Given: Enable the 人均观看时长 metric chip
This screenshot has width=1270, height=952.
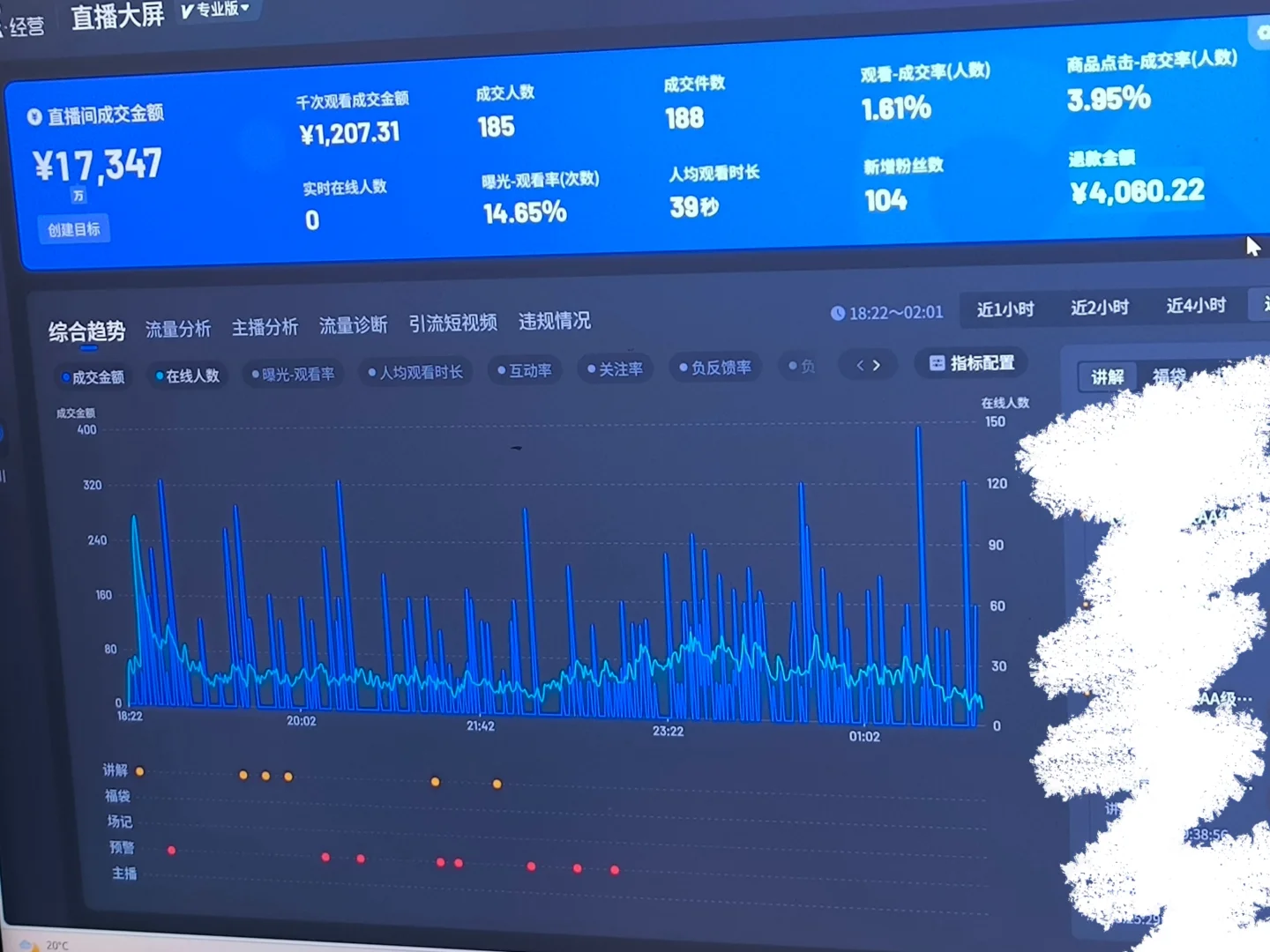Looking at the screenshot, I should tap(415, 373).
